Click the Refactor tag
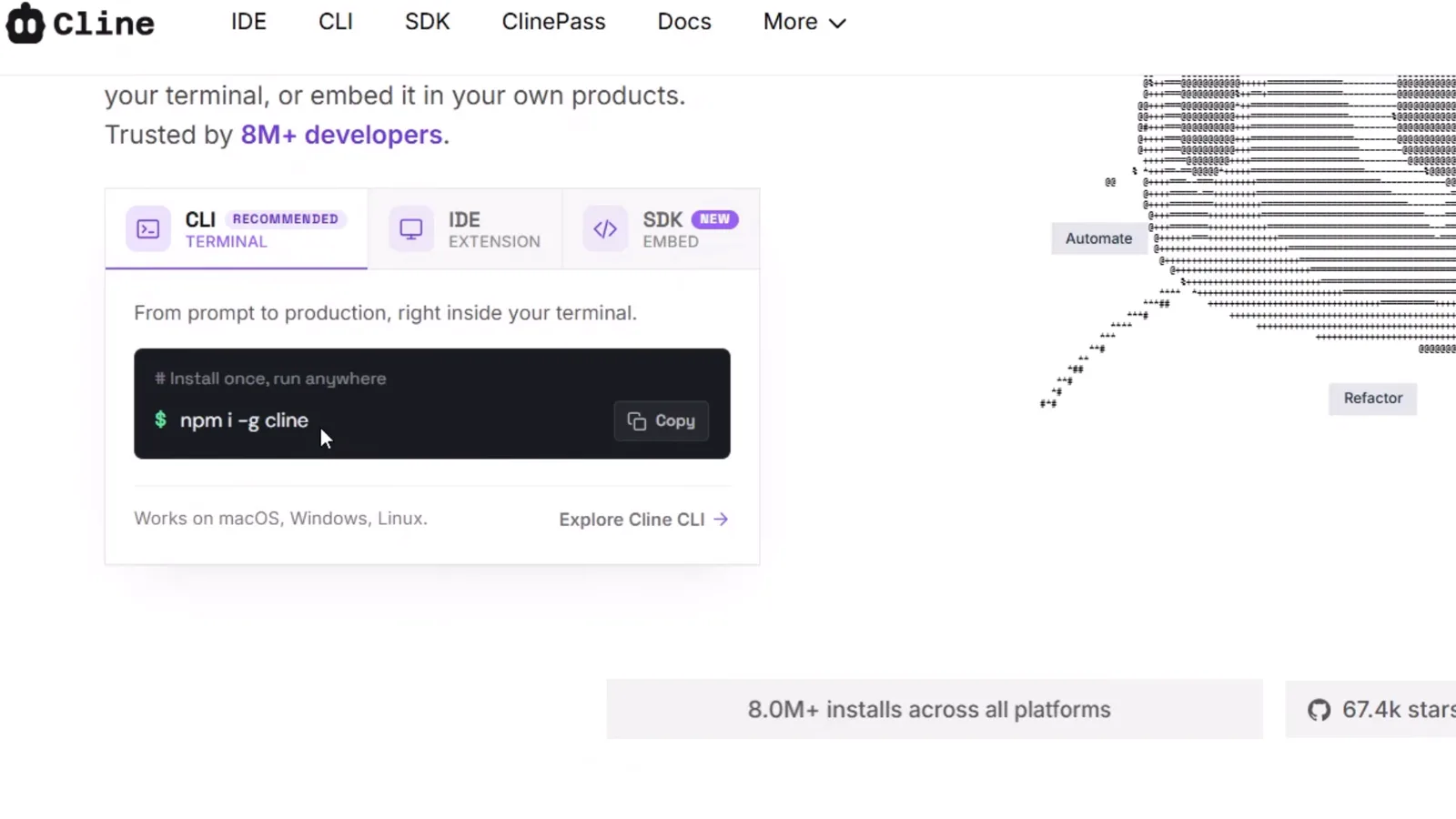1456x819 pixels. 1373,399
